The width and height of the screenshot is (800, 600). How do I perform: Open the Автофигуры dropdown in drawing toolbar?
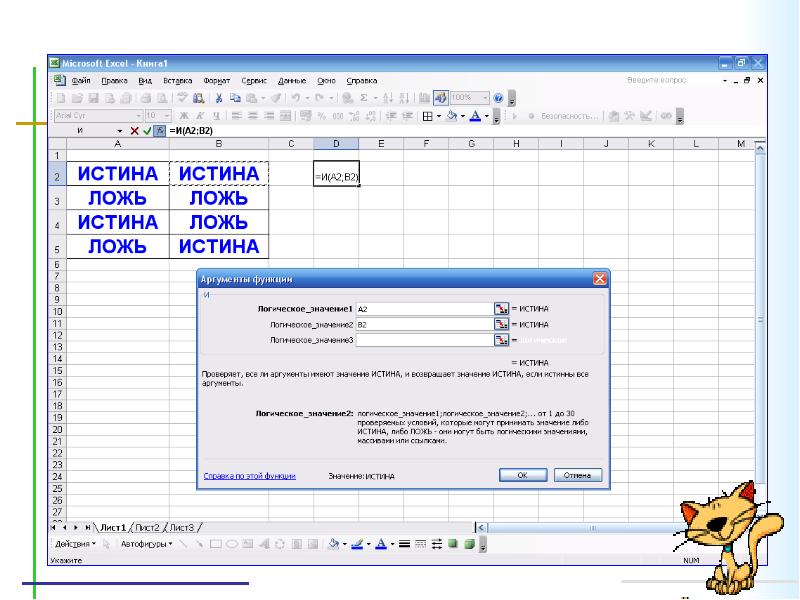[146, 545]
